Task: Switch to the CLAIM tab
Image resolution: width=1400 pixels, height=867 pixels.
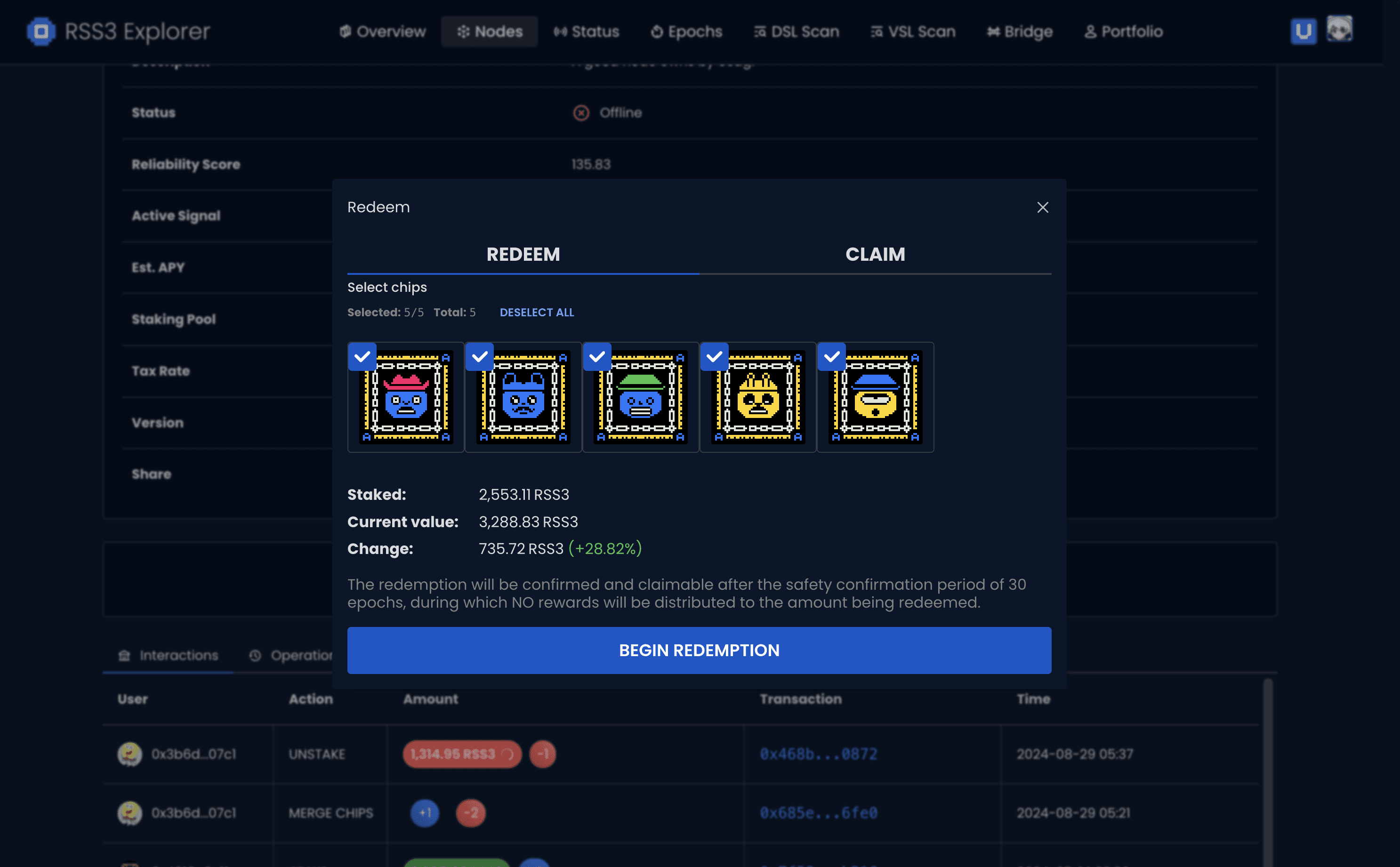Action: point(875,254)
